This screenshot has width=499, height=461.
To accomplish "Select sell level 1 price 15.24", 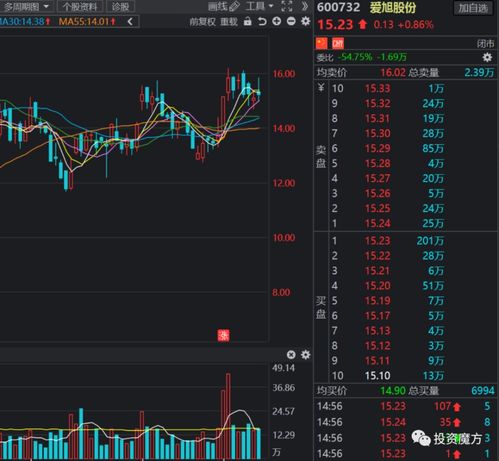I will [377, 223].
